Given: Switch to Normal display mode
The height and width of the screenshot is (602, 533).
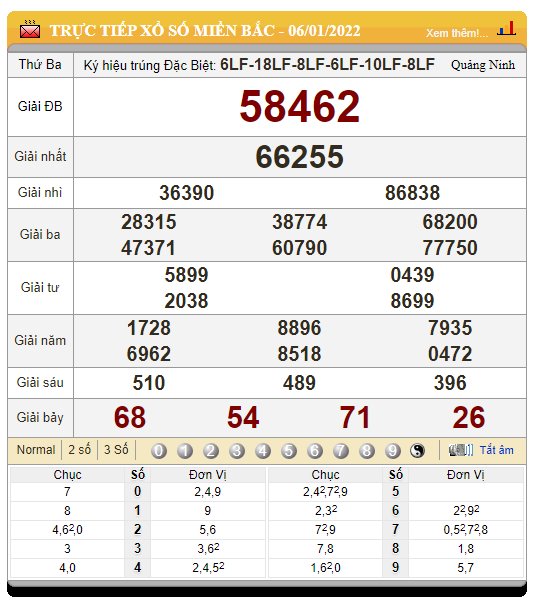Looking at the screenshot, I should [36, 450].
